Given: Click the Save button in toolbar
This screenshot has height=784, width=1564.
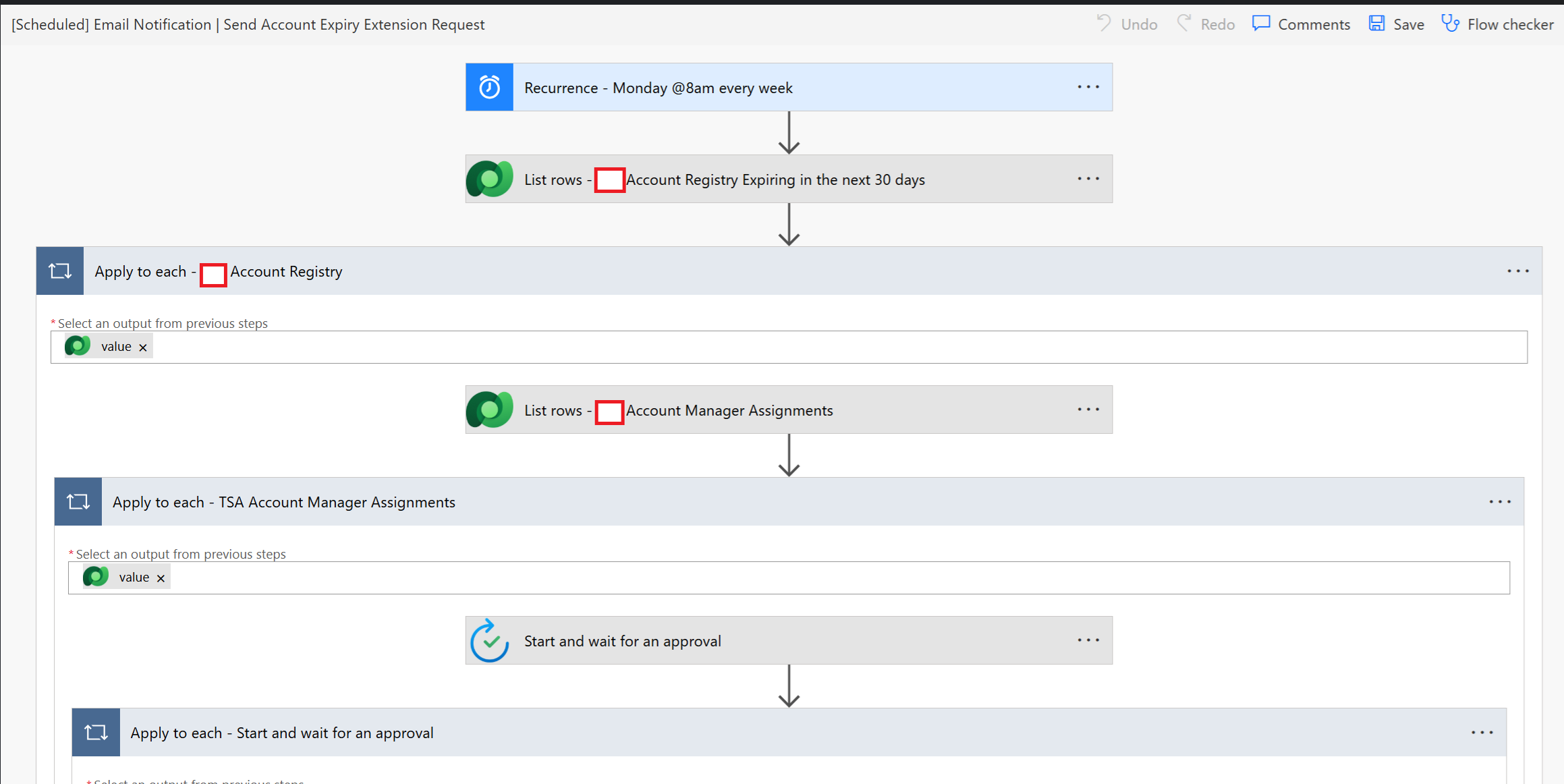Looking at the screenshot, I should click(1396, 24).
